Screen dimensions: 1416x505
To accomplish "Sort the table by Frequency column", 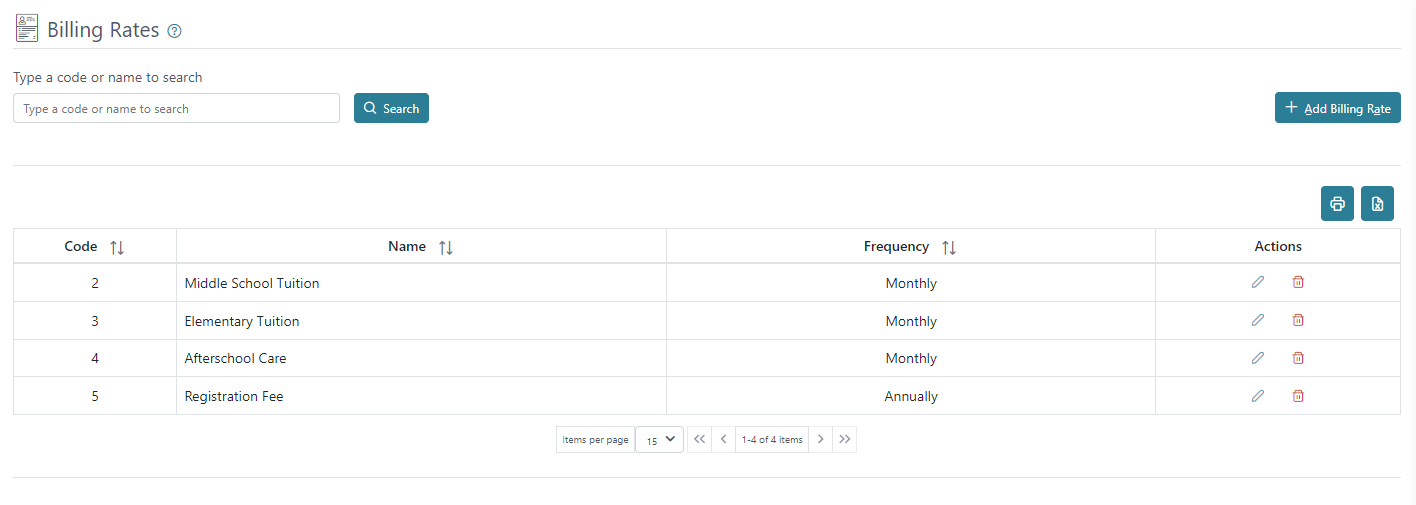I will (949, 247).
